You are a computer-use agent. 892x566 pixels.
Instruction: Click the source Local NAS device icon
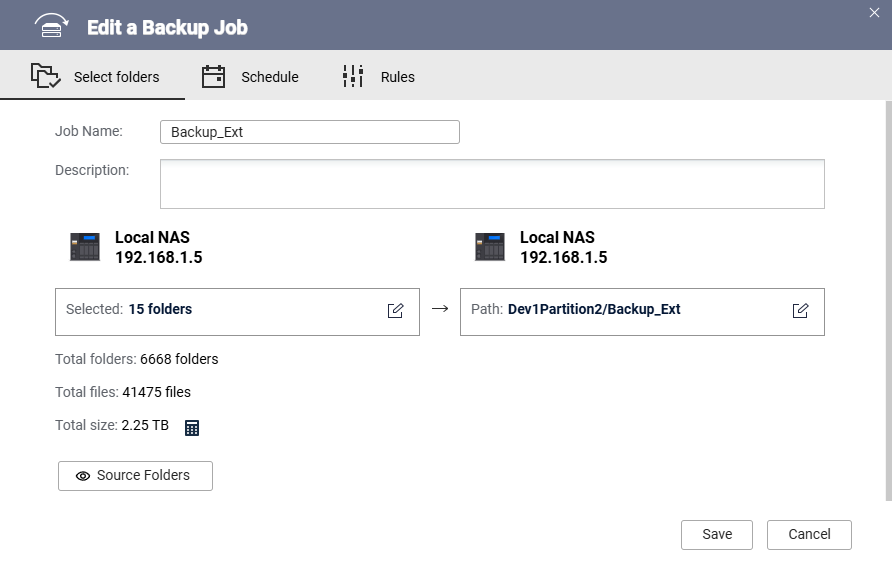[x=85, y=247]
